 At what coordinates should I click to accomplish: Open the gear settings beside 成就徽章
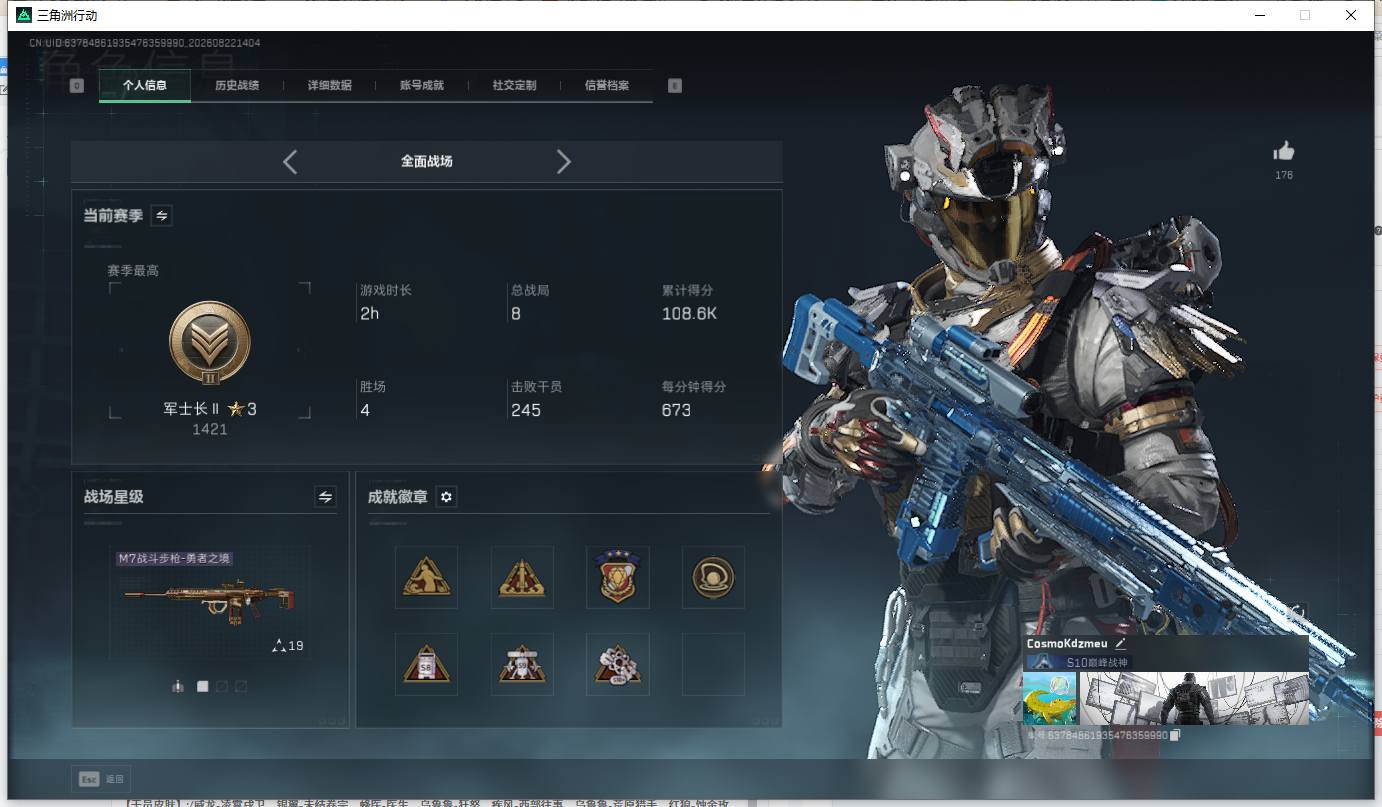tap(447, 496)
